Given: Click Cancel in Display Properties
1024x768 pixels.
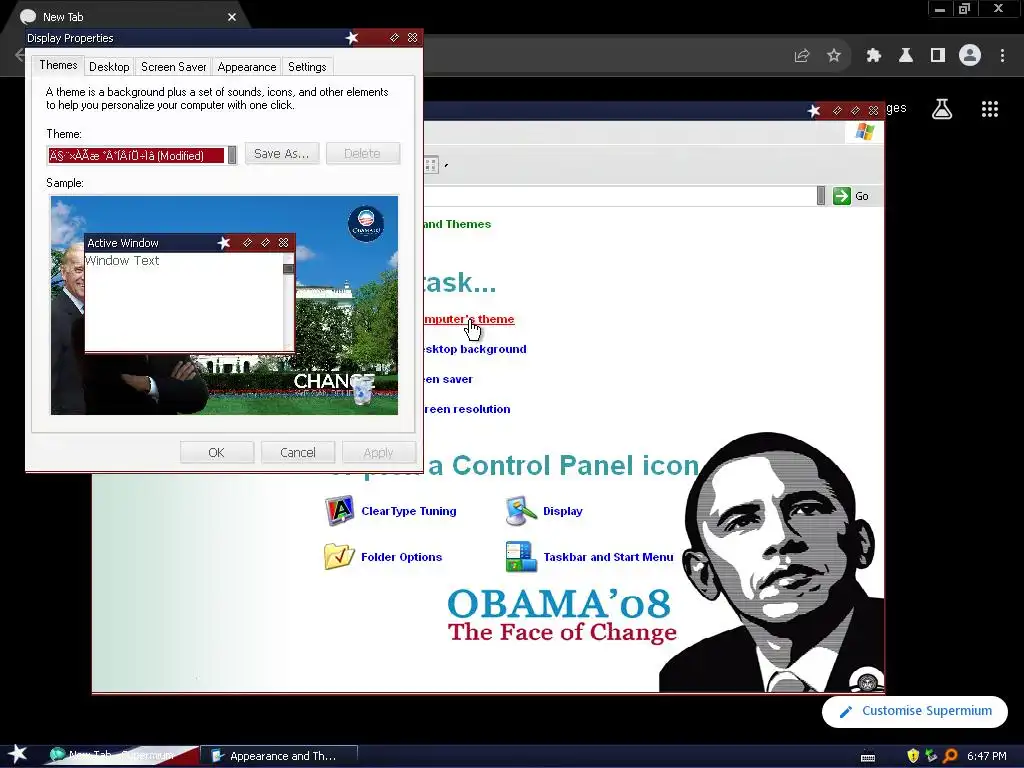Looking at the screenshot, I should pos(298,453).
